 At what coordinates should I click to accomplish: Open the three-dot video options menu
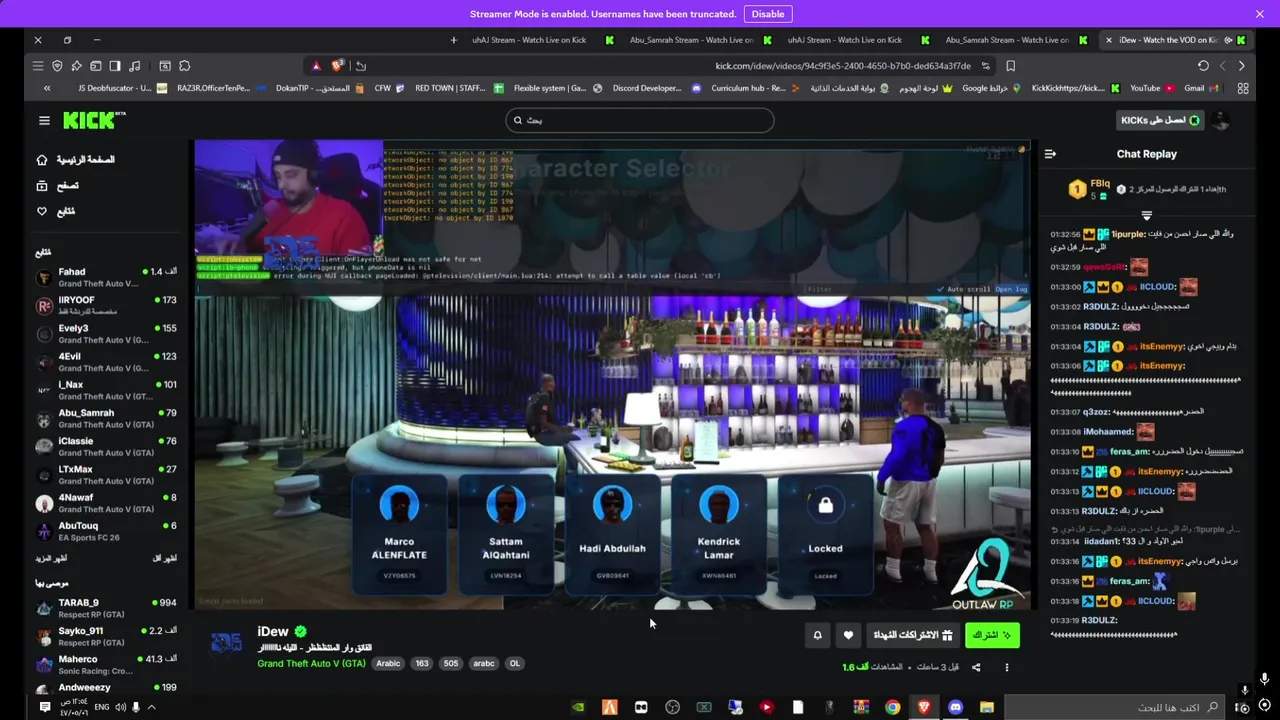coord(1007,667)
